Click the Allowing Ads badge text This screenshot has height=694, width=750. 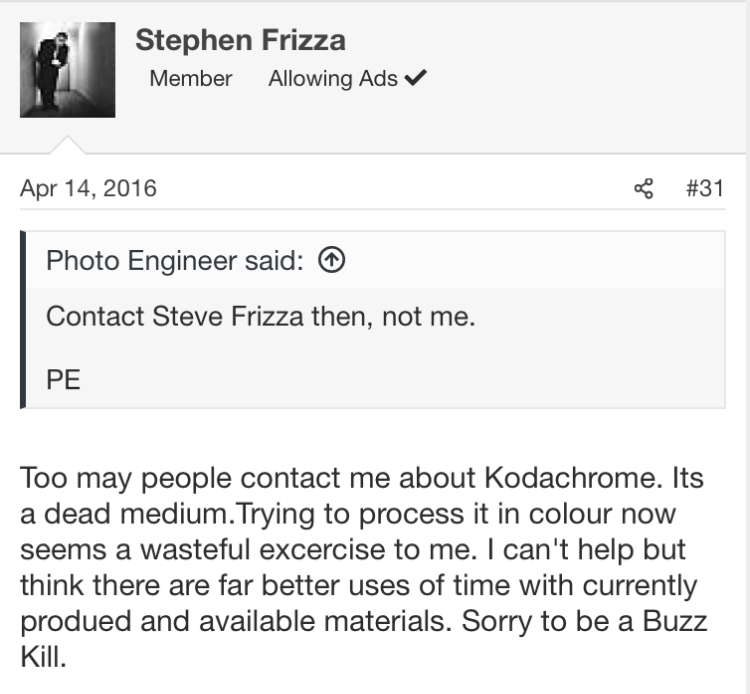pyautogui.click(x=332, y=79)
